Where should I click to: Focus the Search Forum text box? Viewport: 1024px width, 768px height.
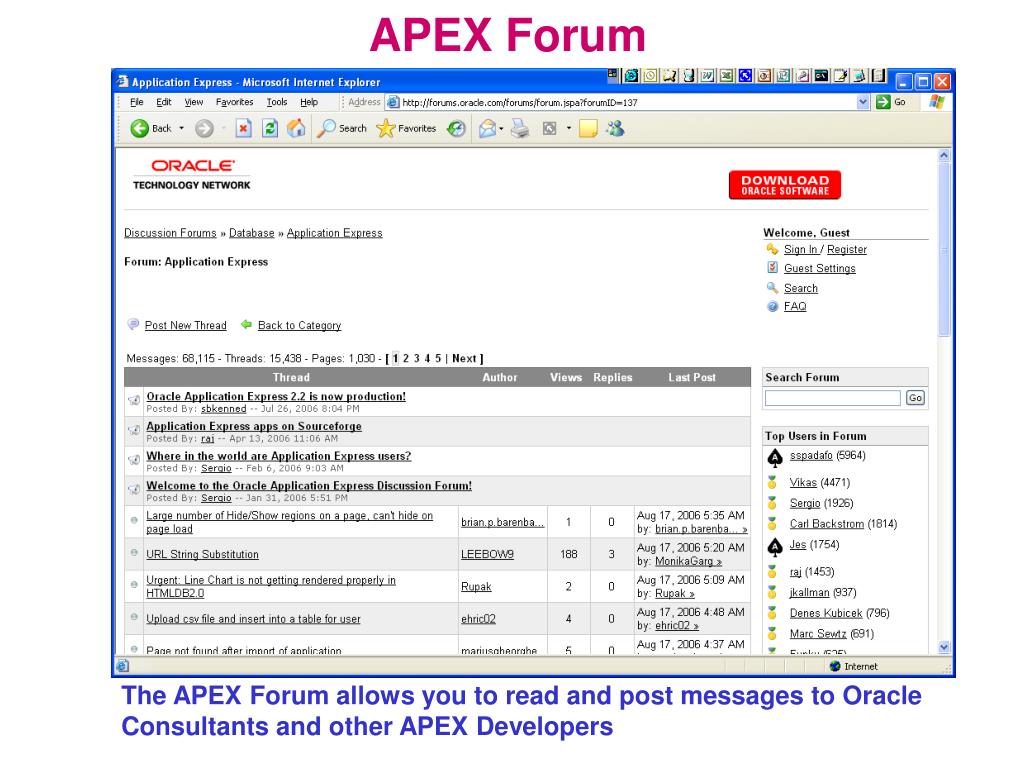(833, 398)
